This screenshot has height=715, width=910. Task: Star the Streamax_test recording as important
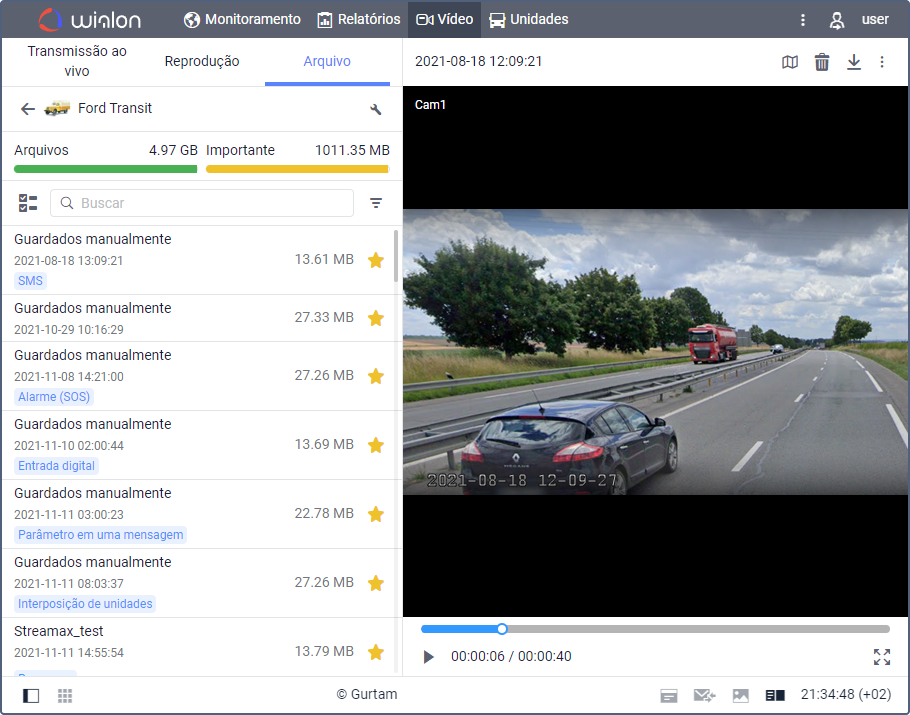coord(376,652)
